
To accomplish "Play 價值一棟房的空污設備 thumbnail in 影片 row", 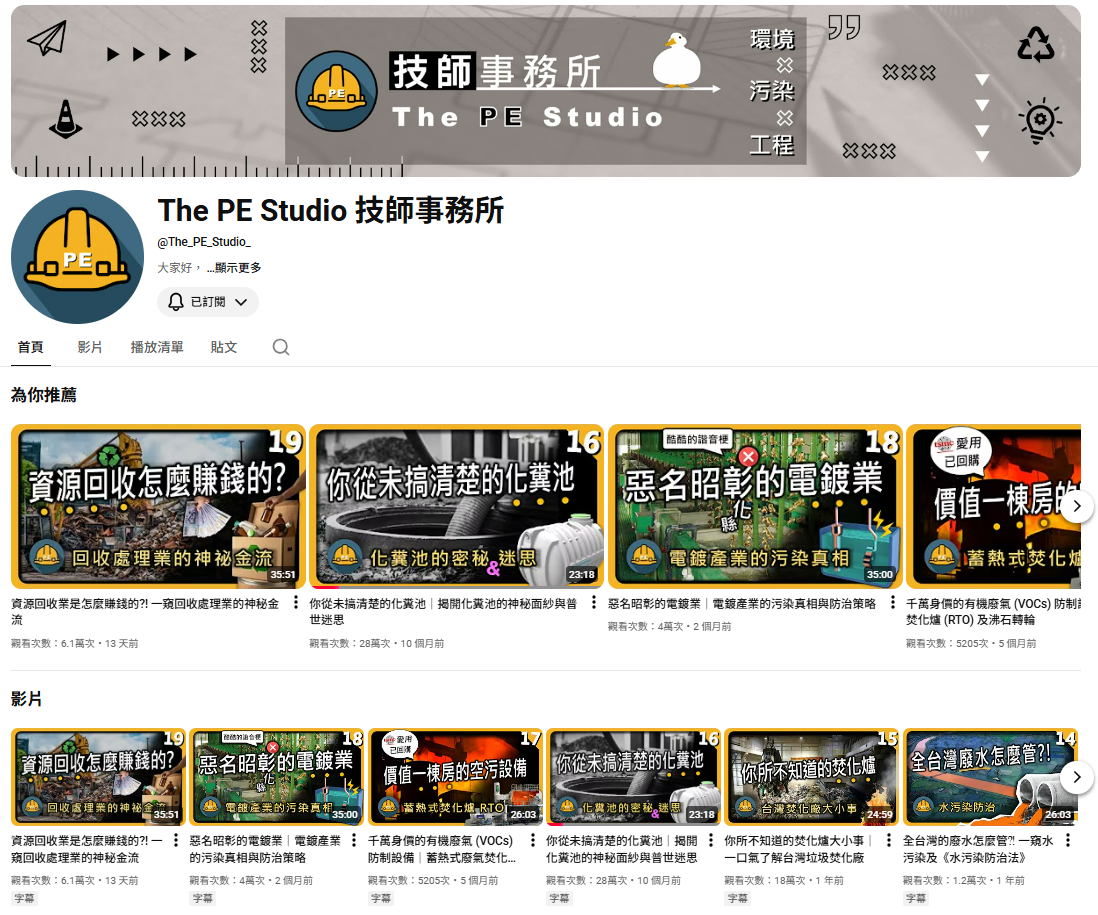I will 455,777.
